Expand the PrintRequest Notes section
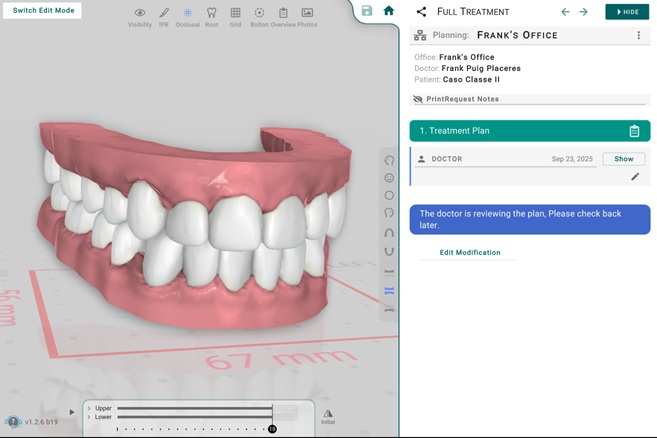 pos(530,99)
